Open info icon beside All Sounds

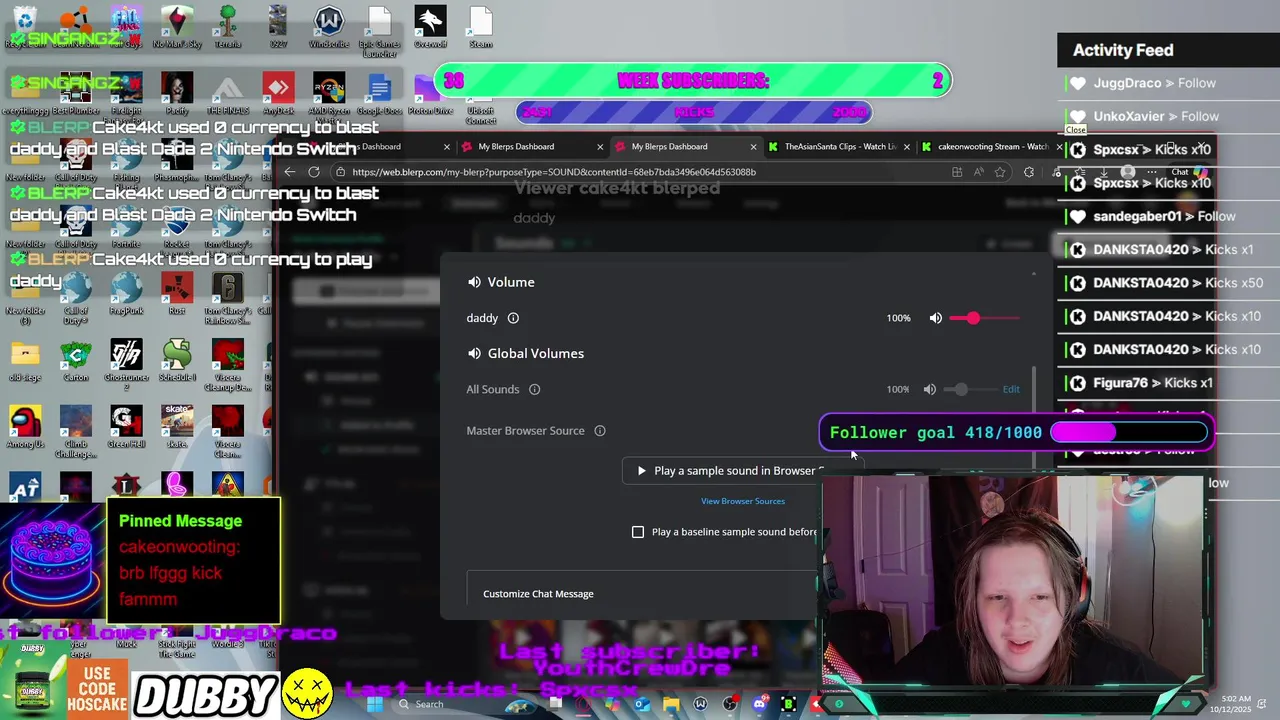click(x=534, y=389)
